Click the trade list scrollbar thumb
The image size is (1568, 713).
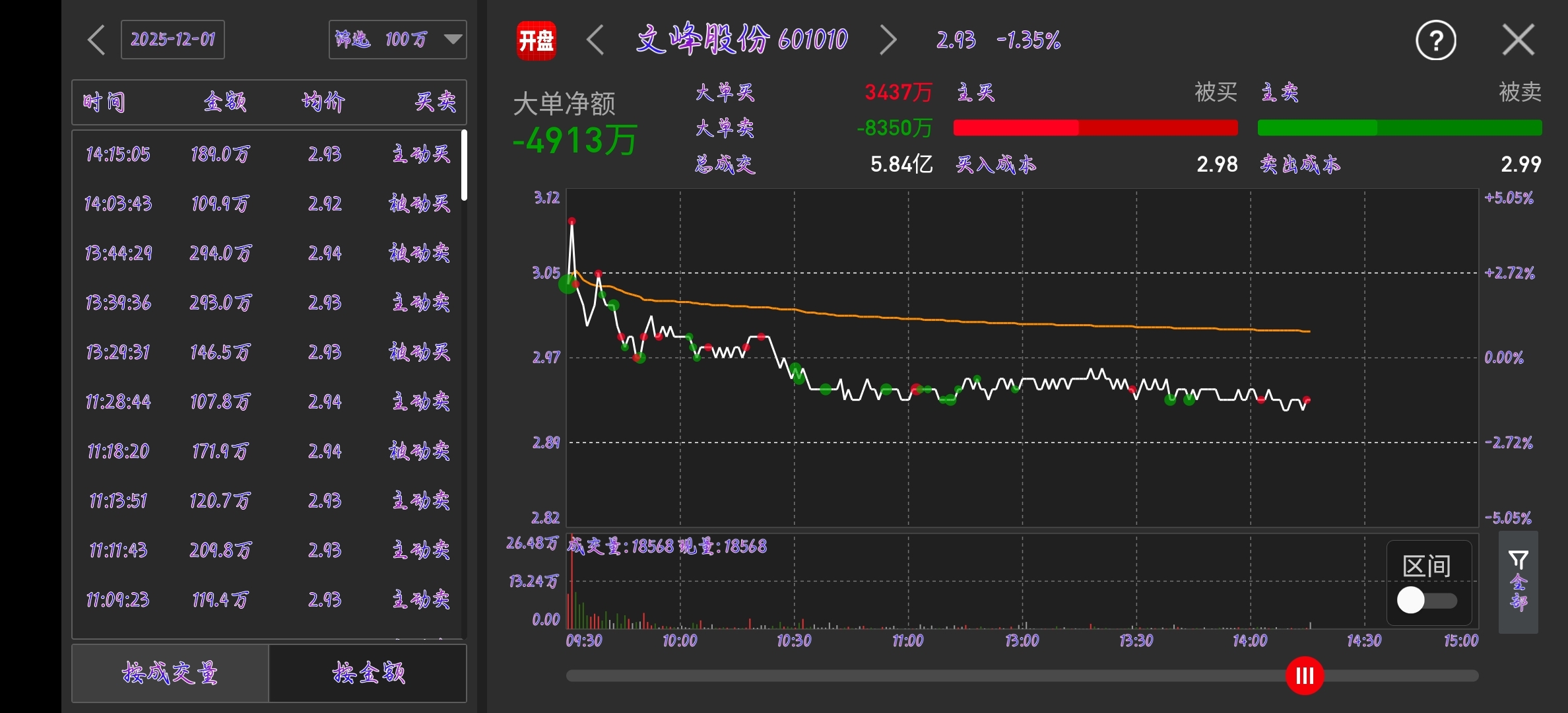[464, 165]
